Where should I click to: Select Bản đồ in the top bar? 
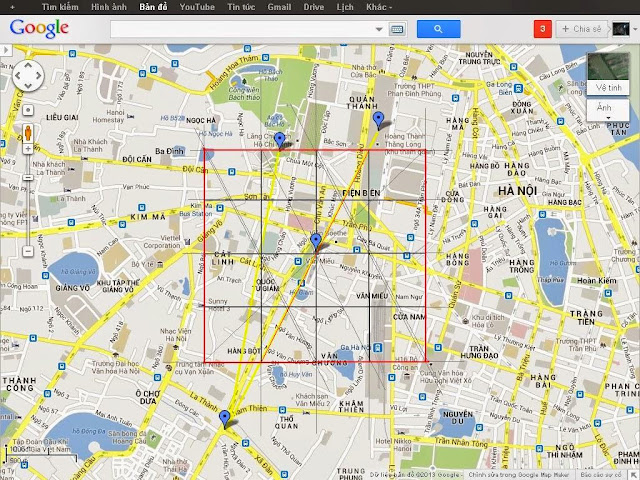click(153, 7)
